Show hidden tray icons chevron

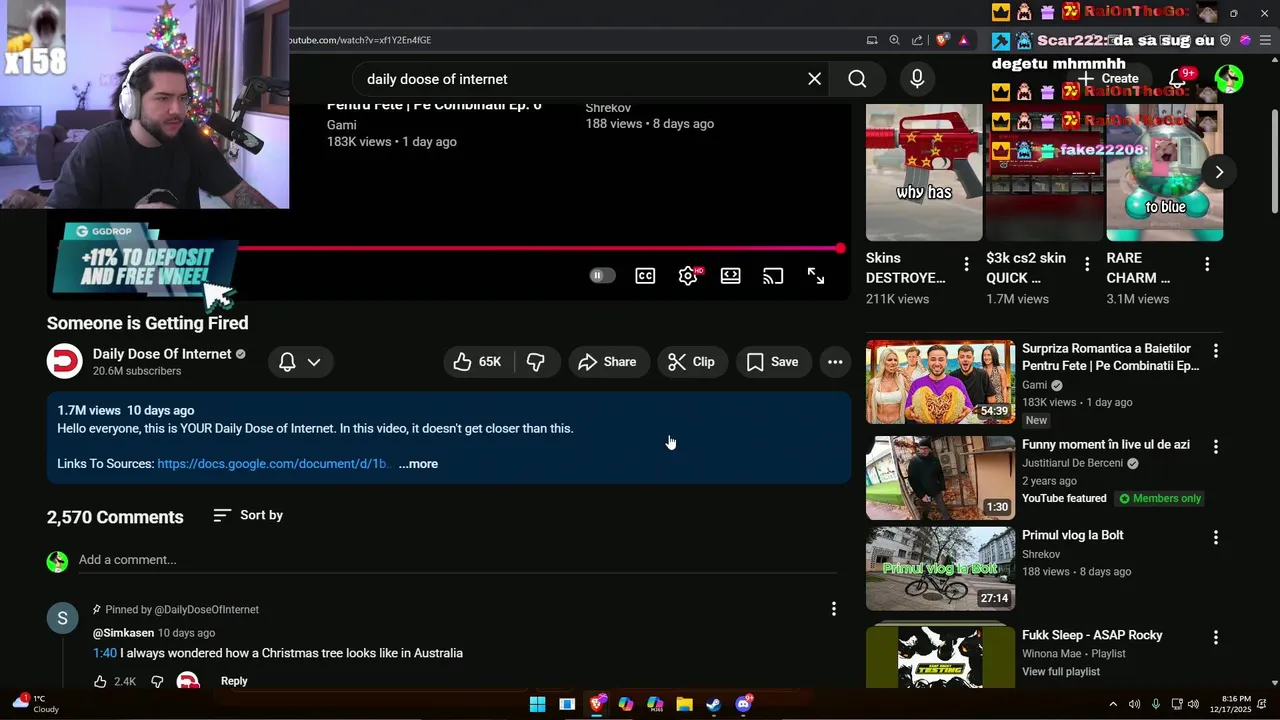pos(1113,704)
